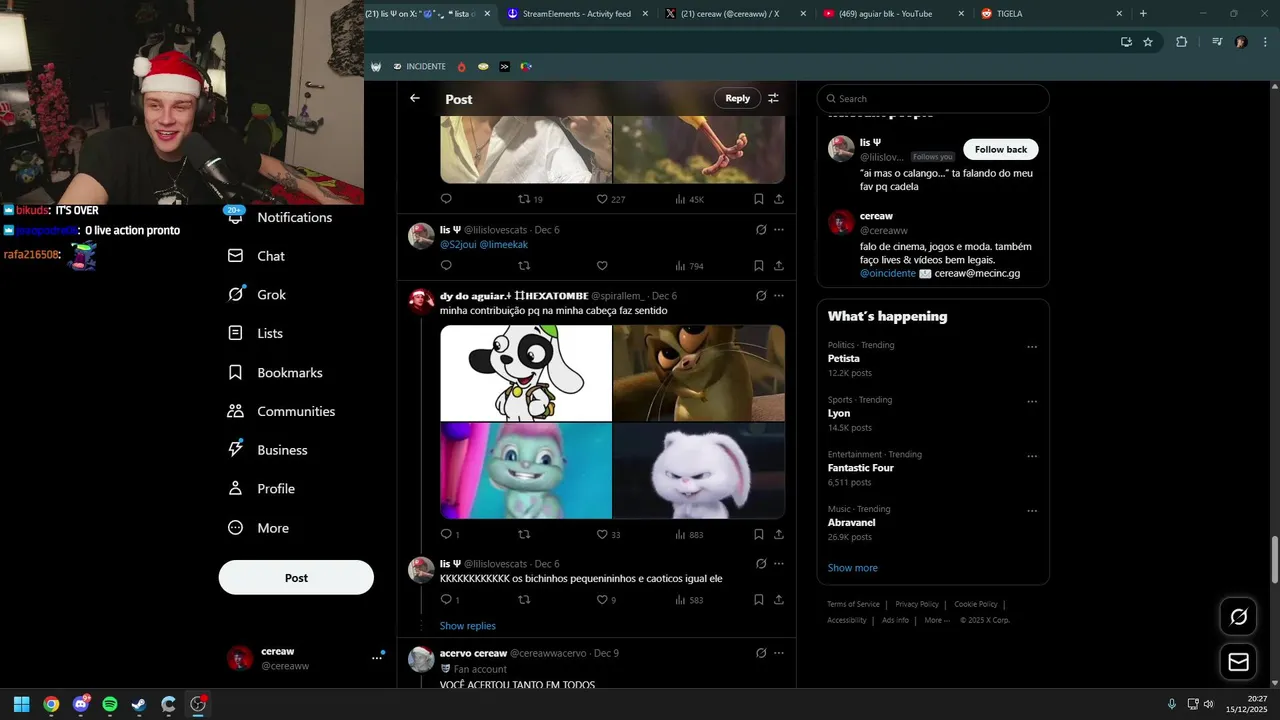Click Show more under What's happening

[x=853, y=568]
